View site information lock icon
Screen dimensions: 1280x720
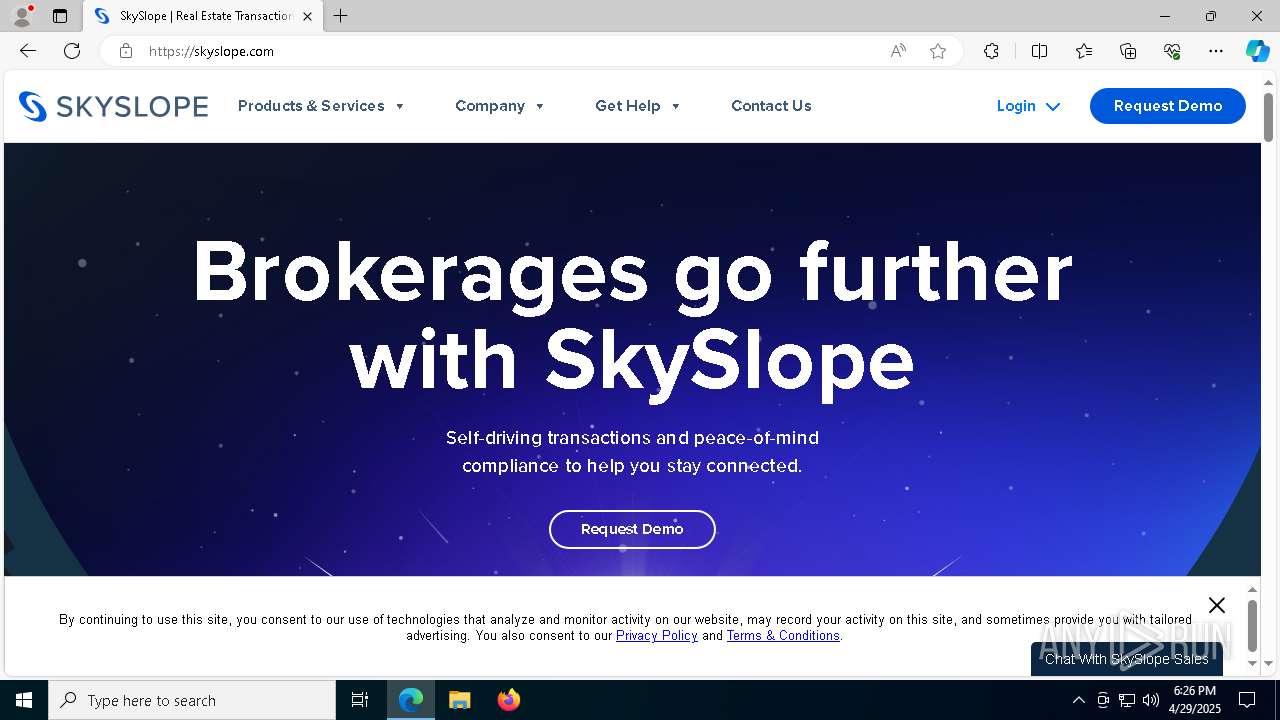[126, 51]
